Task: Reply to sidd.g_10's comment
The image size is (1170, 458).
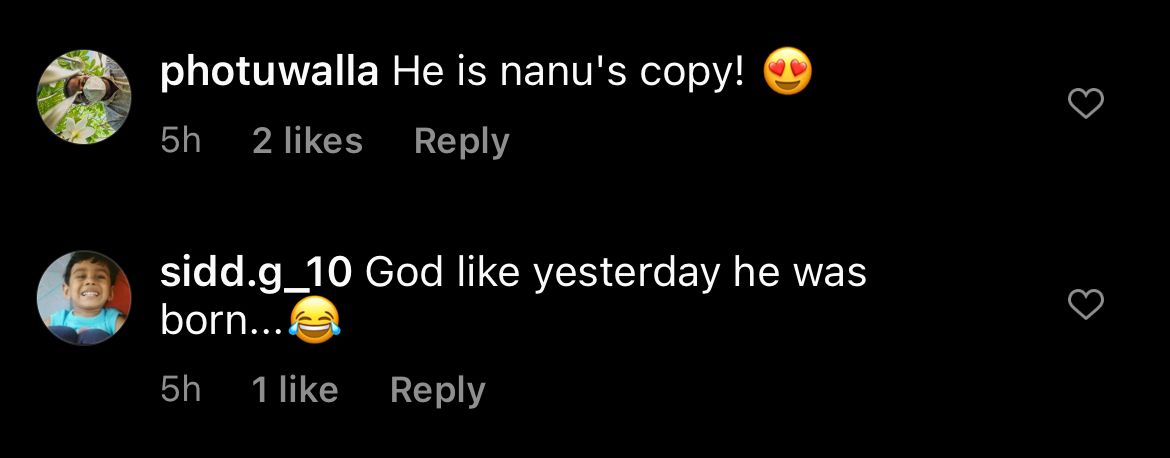Action: (x=437, y=389)
